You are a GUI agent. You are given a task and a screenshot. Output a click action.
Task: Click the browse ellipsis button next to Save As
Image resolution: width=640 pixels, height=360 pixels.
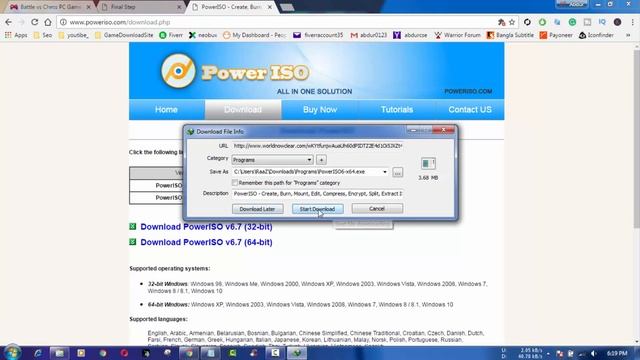pyautogui.click(x=397, y=172)
